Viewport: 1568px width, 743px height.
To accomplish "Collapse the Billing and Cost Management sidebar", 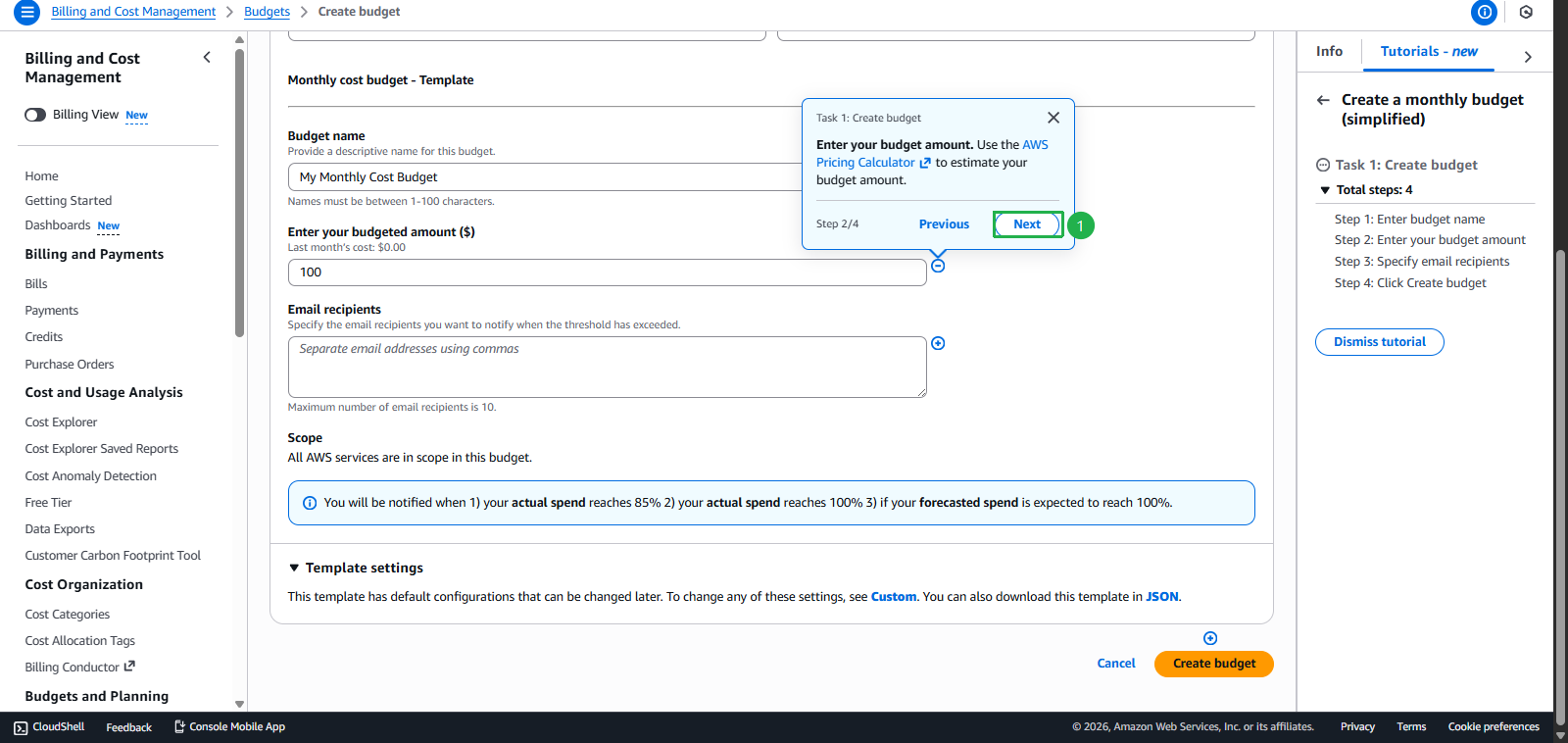I will (207, 58).
